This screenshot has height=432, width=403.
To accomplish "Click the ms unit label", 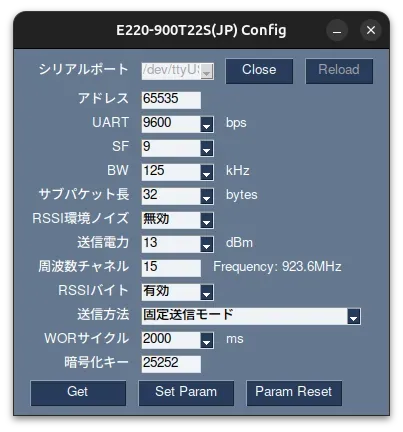I will pyautogui.click(x=235, y=339).
